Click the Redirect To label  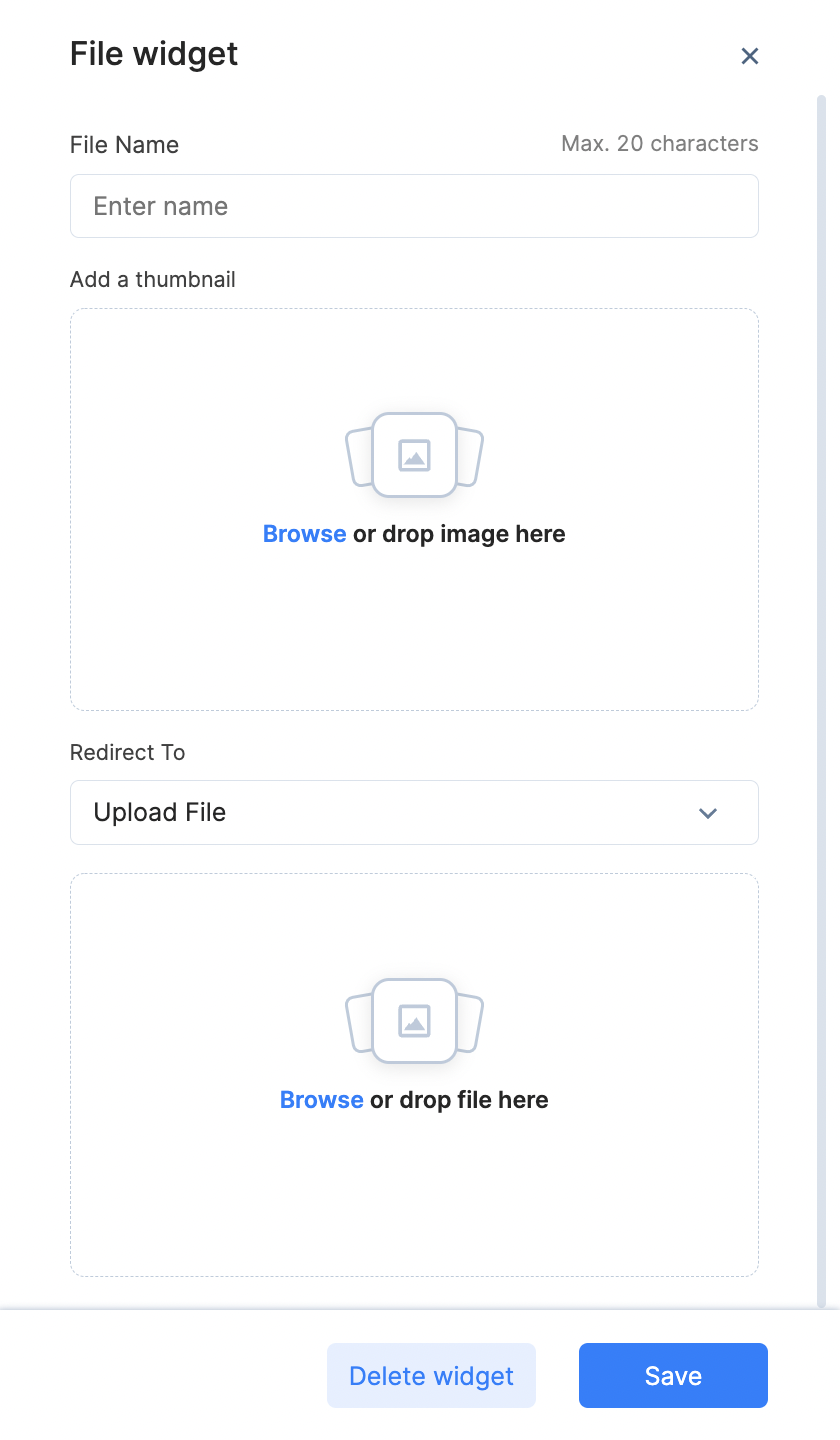(x=127, y=752)
